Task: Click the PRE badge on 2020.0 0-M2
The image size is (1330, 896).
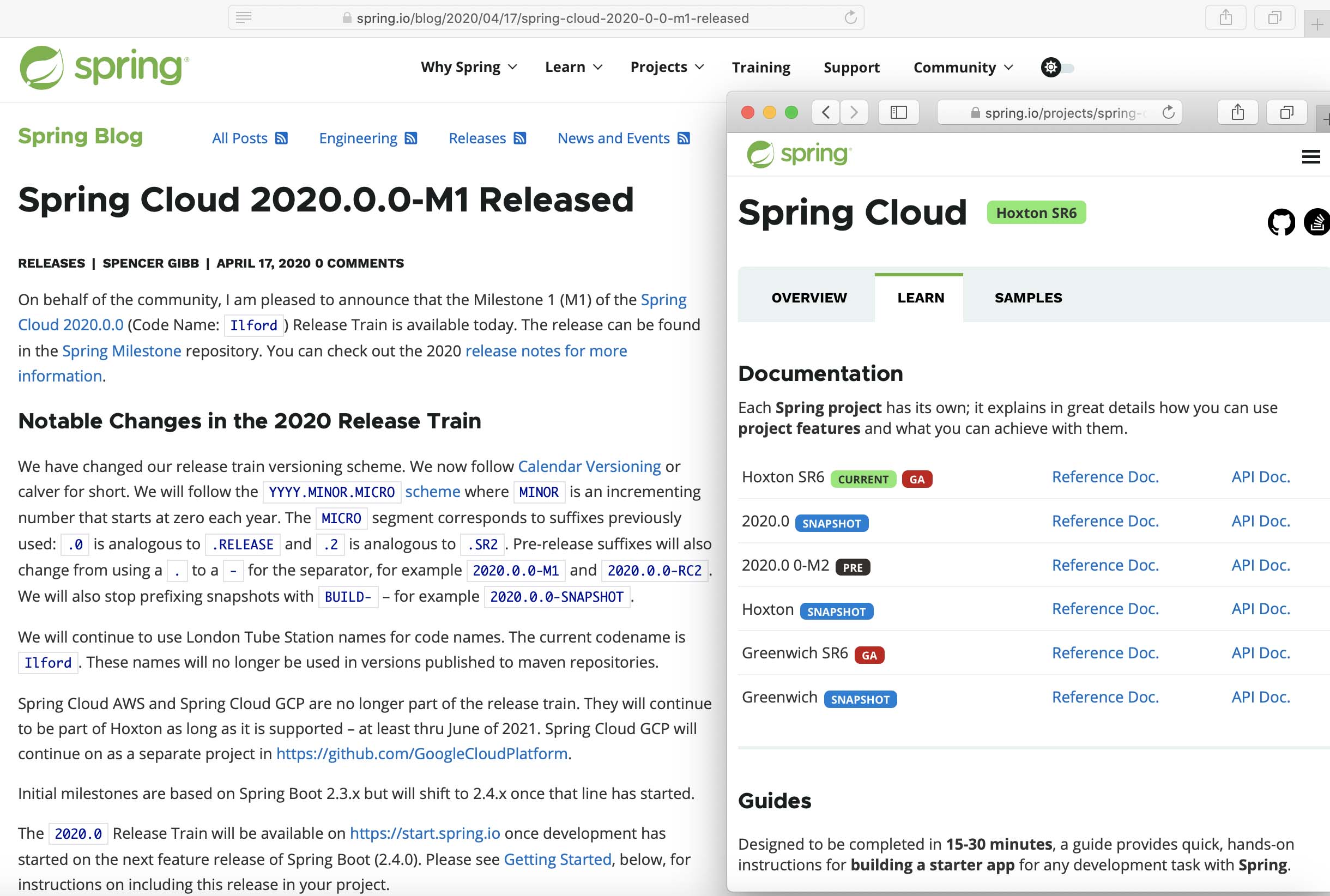Action: (852, 567)
